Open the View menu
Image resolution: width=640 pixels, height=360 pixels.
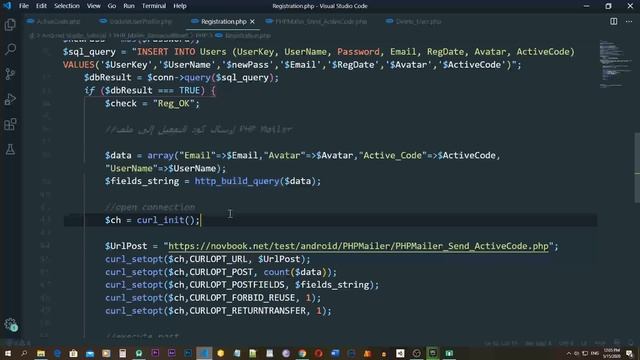[x=93, y=6]
